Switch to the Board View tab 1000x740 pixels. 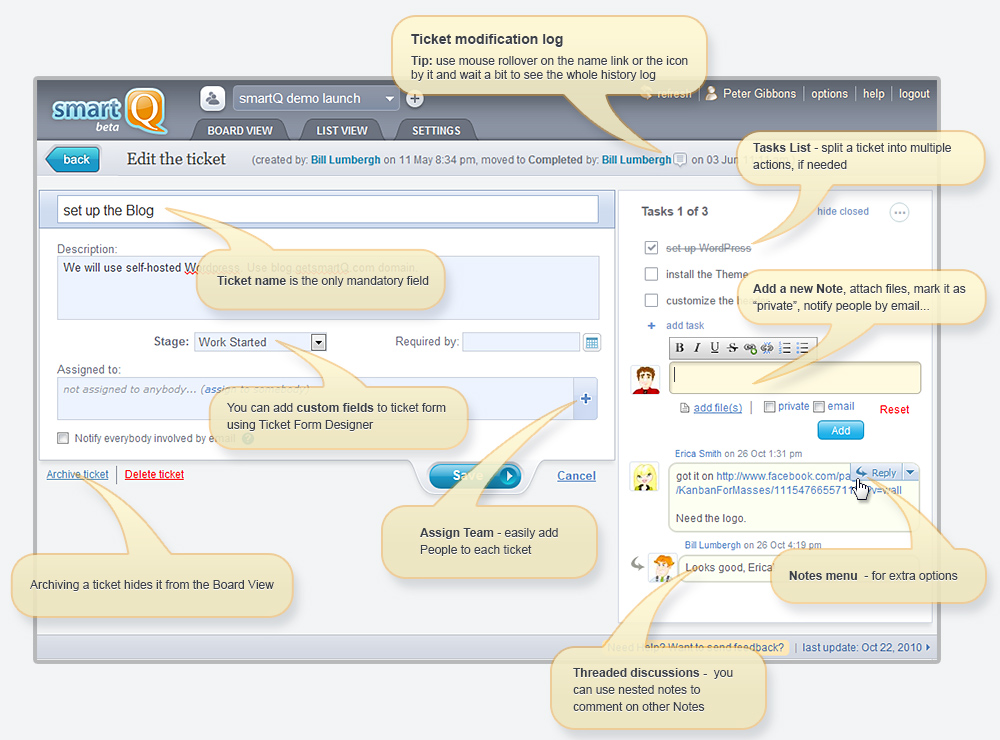239,130
